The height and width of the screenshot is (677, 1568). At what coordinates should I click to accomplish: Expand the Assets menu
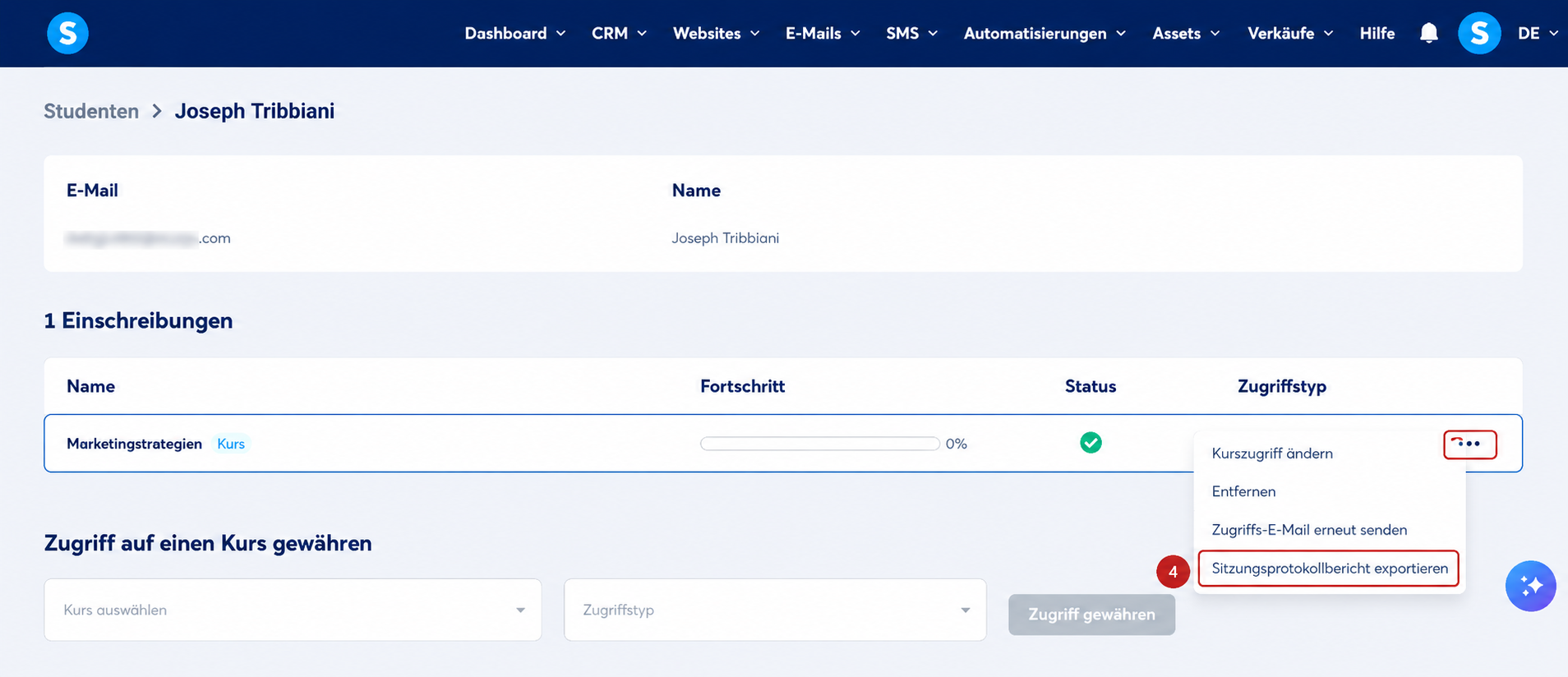1186,34
